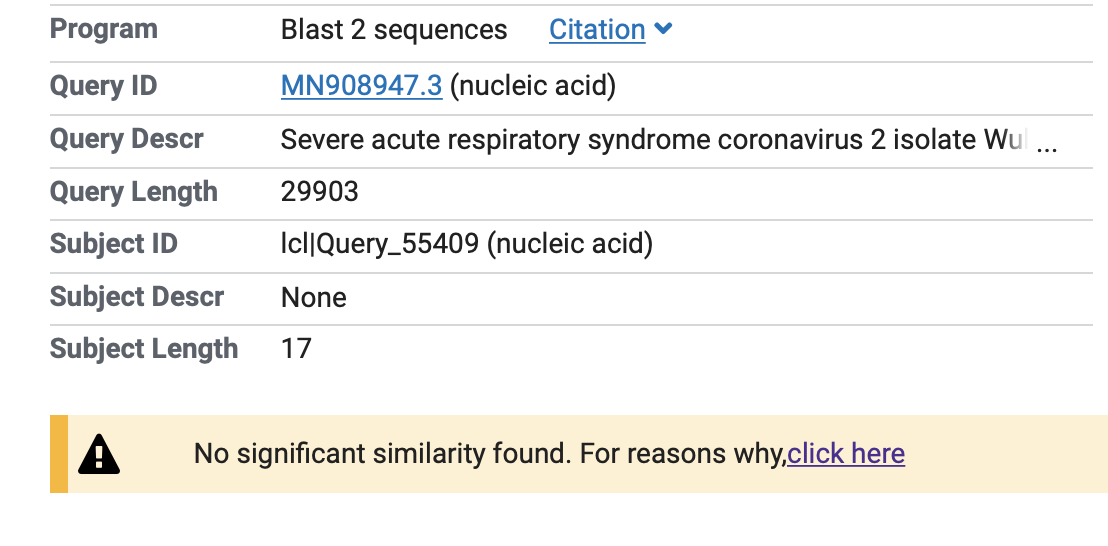
Task: Open the Citation link
Action: point(597,30)
